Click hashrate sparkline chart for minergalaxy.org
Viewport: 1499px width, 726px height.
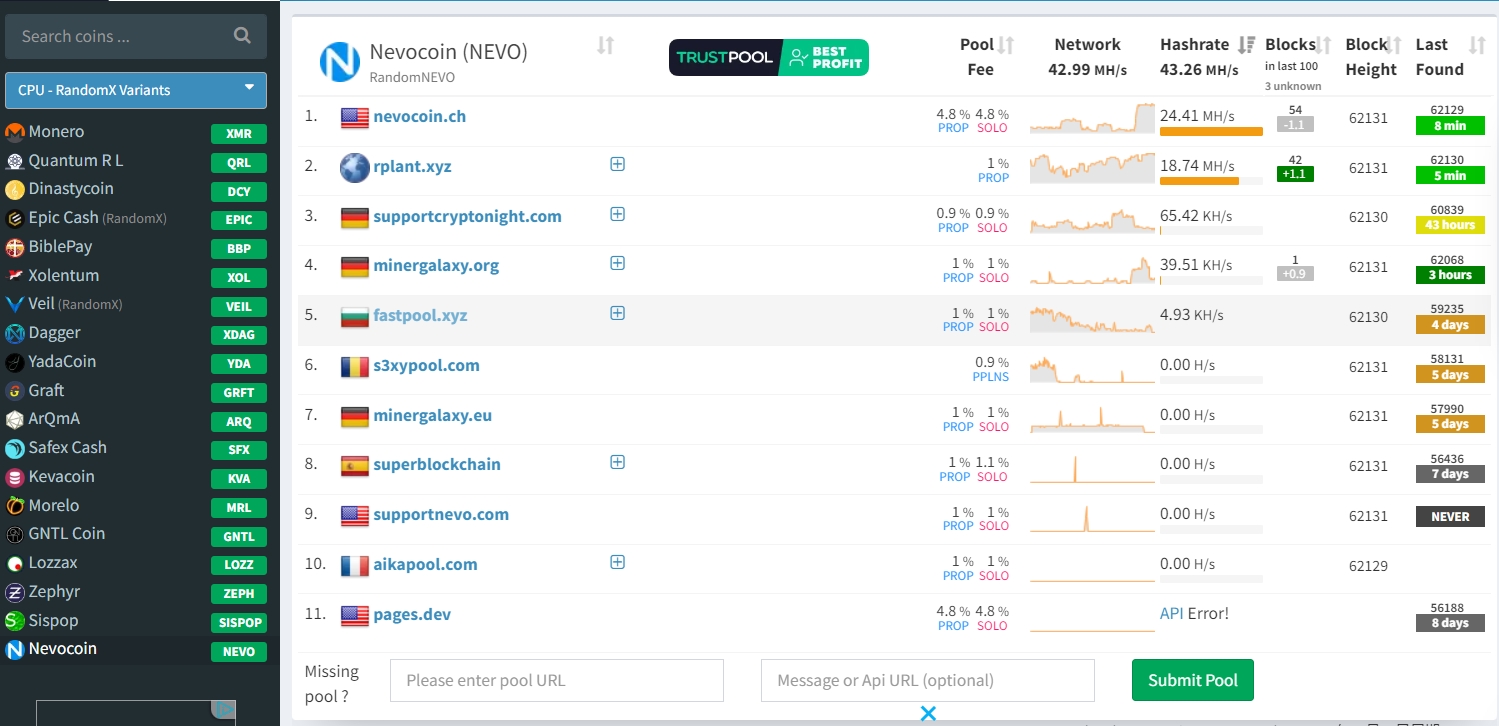coord(1092,270)
